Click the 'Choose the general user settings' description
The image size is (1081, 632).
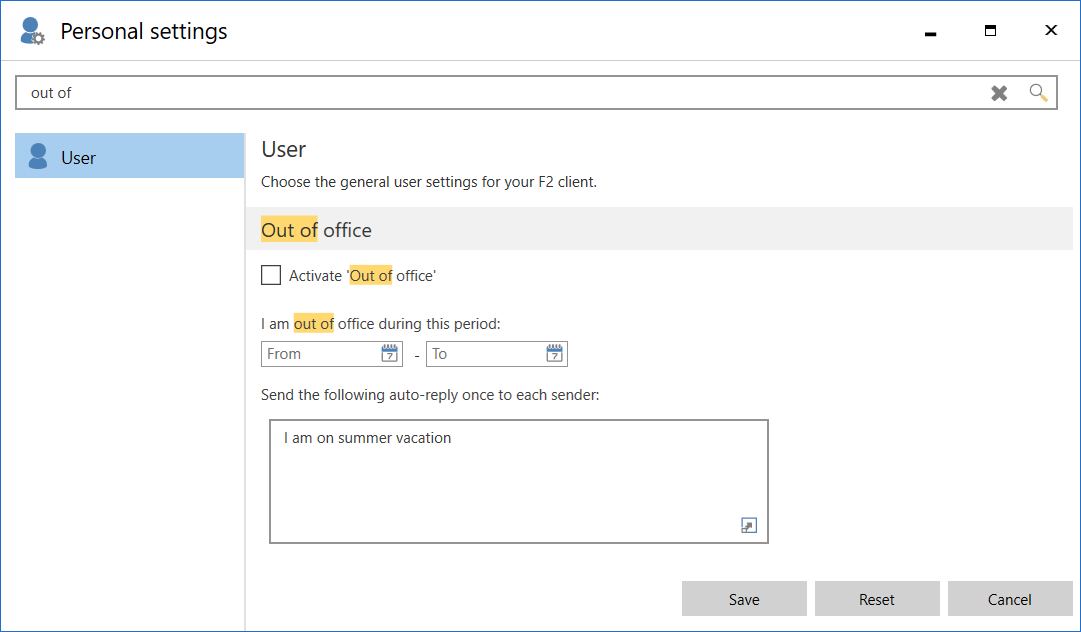[x=429, y=183]
